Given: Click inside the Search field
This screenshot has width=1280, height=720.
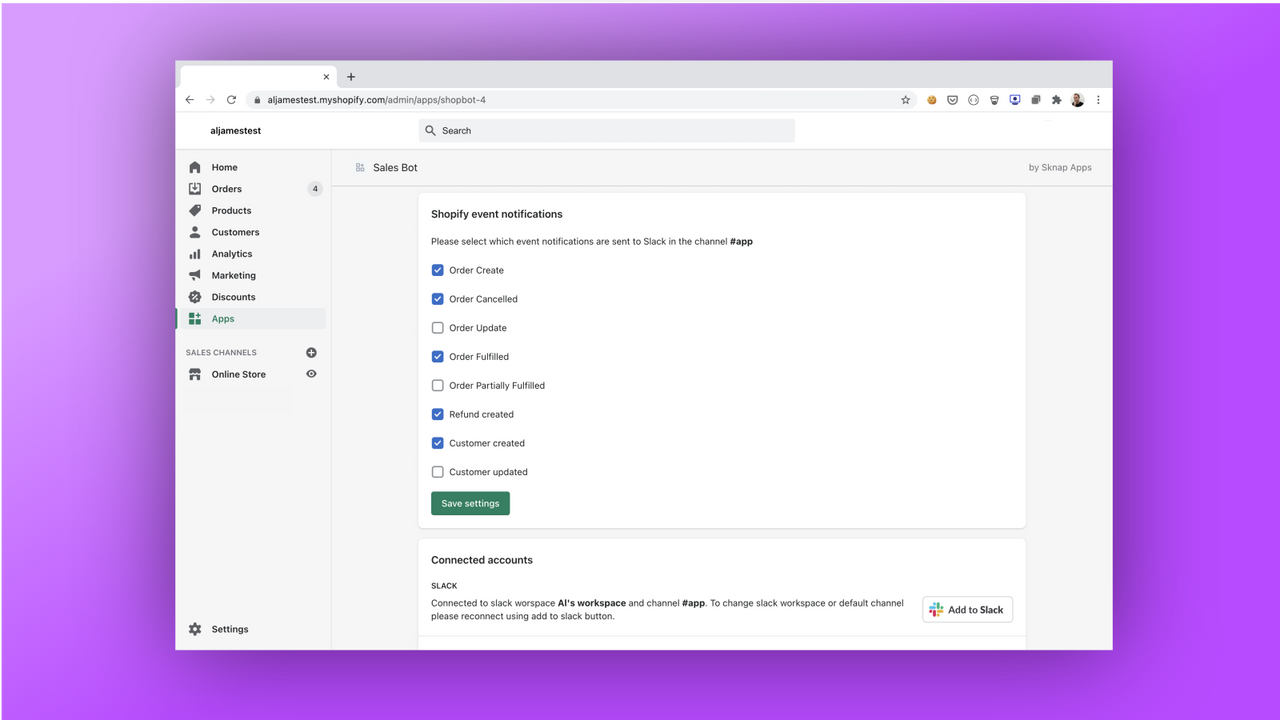Looking at the screenshot, I should pyautogui.click(x=606, y=130).
